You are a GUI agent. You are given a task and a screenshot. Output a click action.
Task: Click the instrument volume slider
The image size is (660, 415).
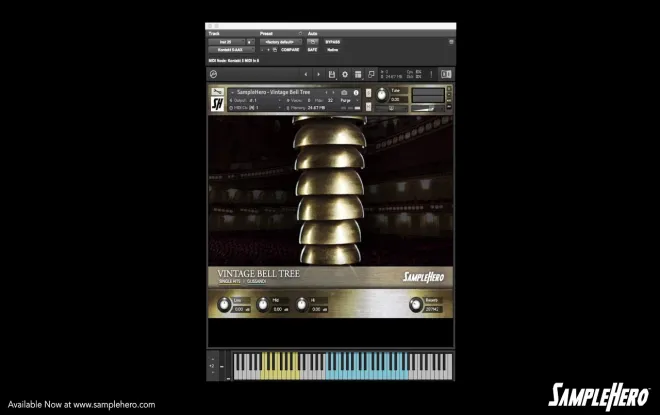pyautogui.click(x=428, y=109)
